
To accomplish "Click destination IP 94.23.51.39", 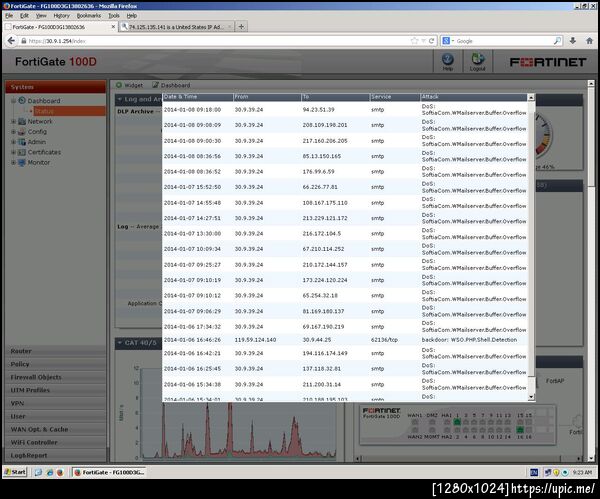I will pyautogui.click(x=318, y=109).
